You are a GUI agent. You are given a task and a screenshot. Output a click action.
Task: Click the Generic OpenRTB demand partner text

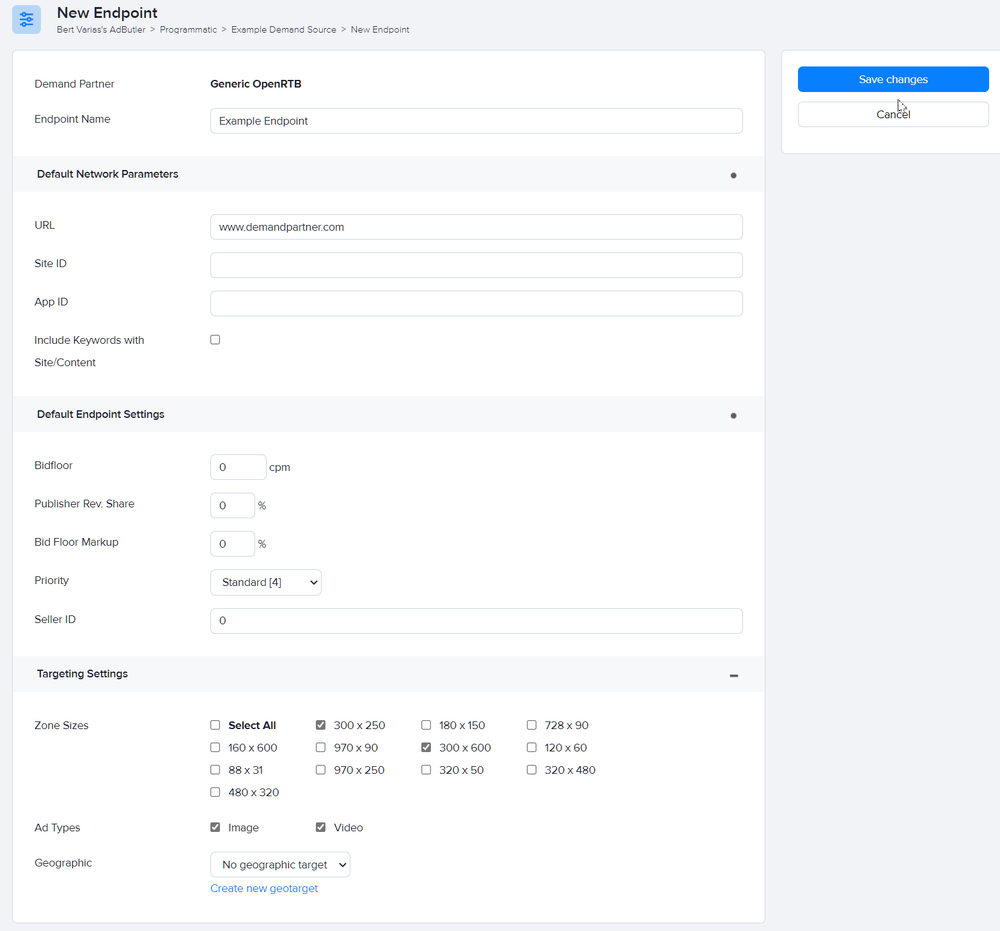[256, 84]
